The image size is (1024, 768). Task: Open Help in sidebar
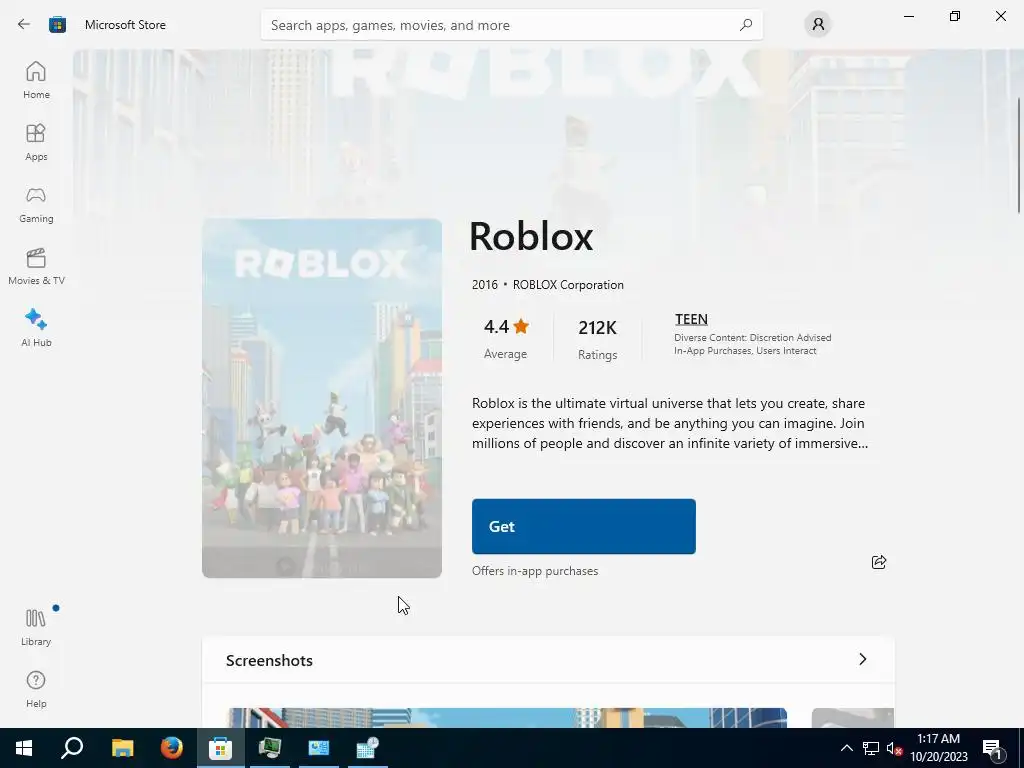(x=36, y=689)
